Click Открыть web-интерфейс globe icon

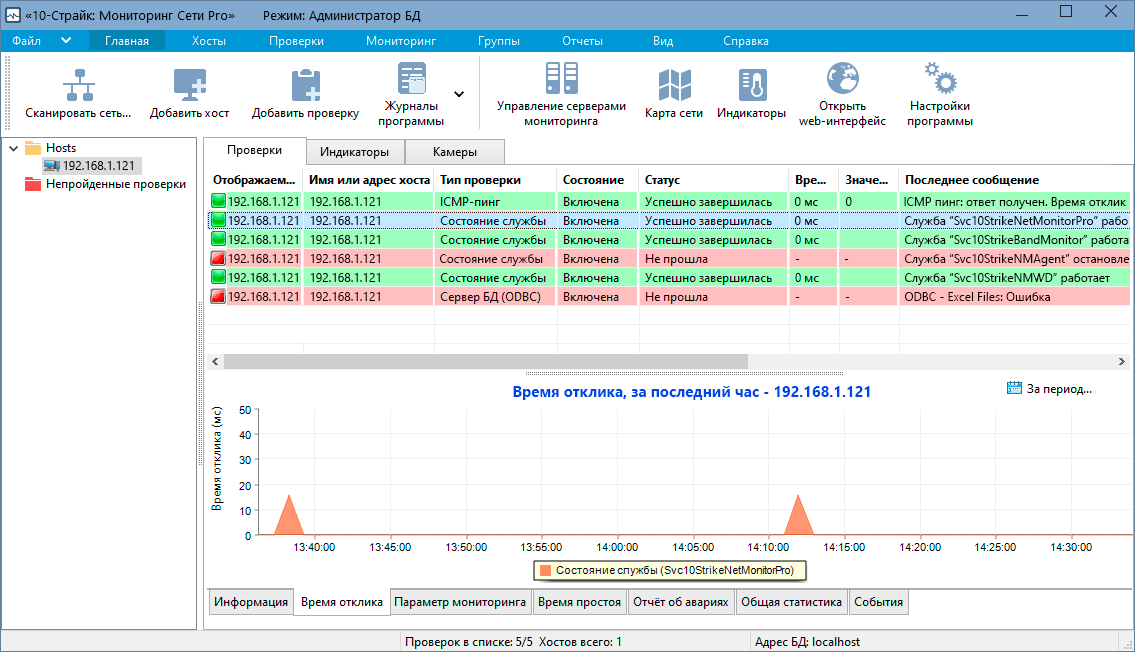click(843, 78)
